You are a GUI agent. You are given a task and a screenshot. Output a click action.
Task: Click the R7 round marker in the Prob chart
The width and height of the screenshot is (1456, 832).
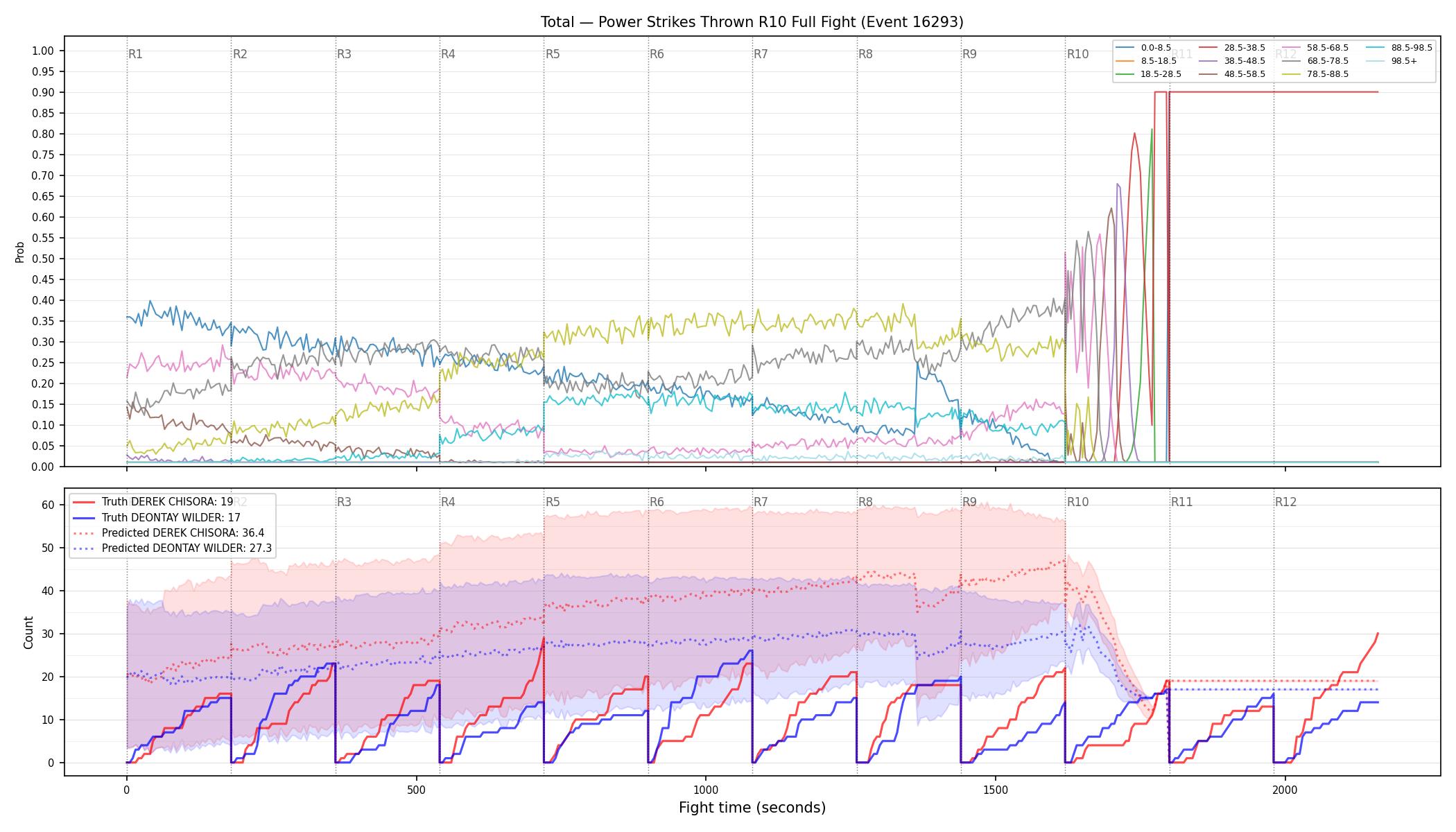[x=761, y=54]
